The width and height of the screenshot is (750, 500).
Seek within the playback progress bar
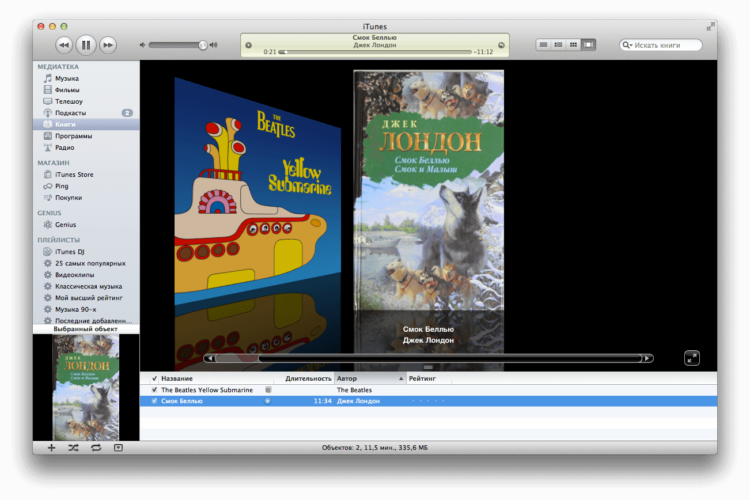[375, 52]
